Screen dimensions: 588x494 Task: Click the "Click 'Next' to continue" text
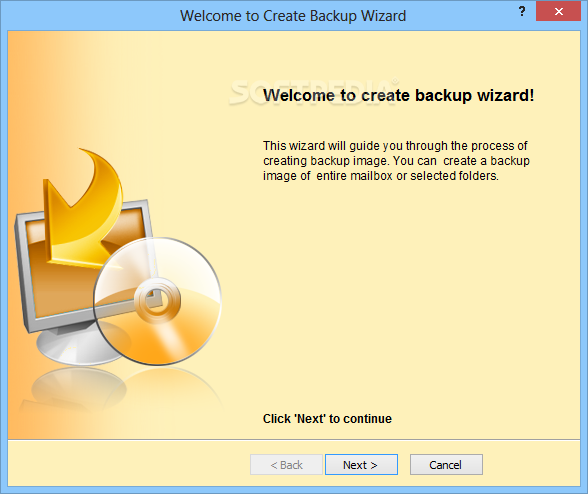pos(327,419)
